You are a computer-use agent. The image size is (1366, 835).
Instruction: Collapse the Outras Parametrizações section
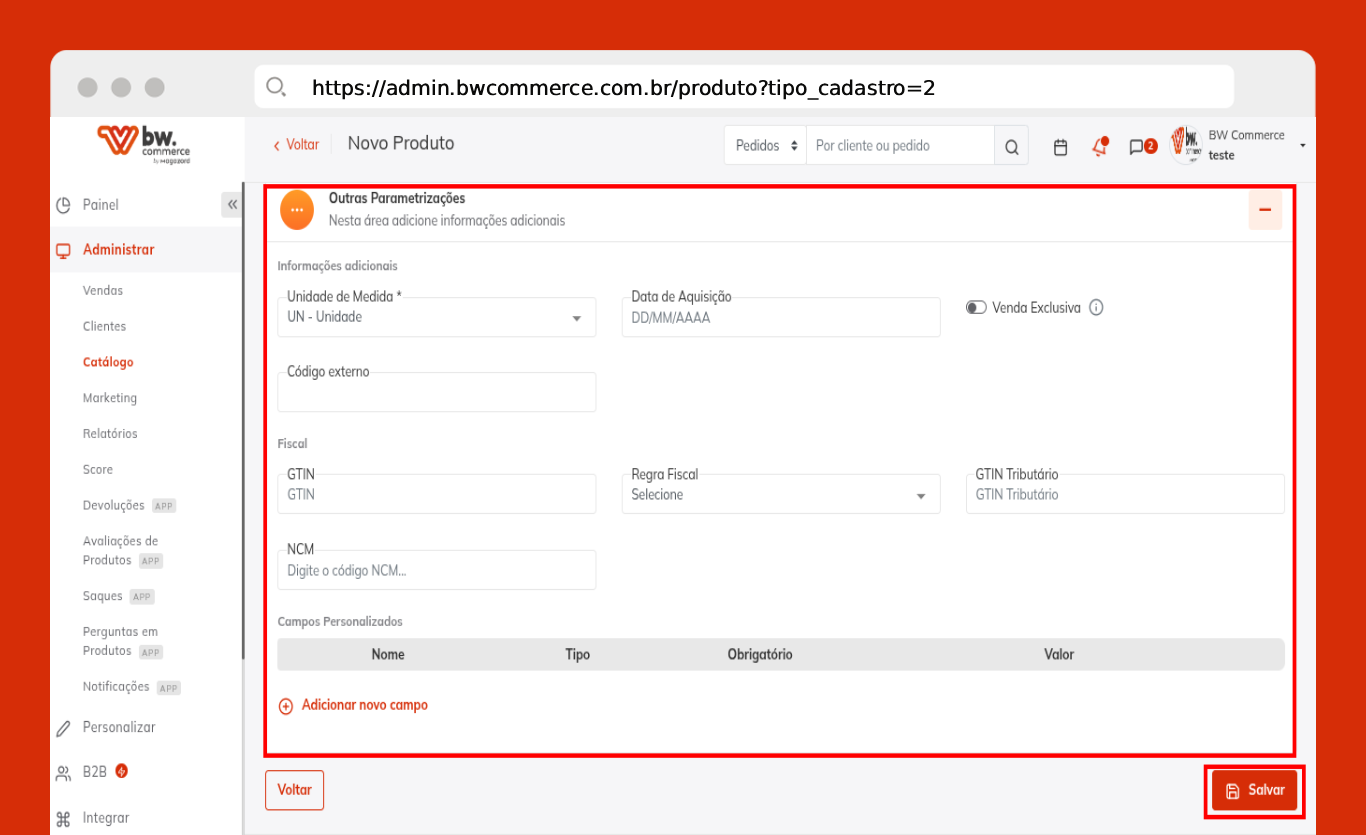tap(1264, 210)
